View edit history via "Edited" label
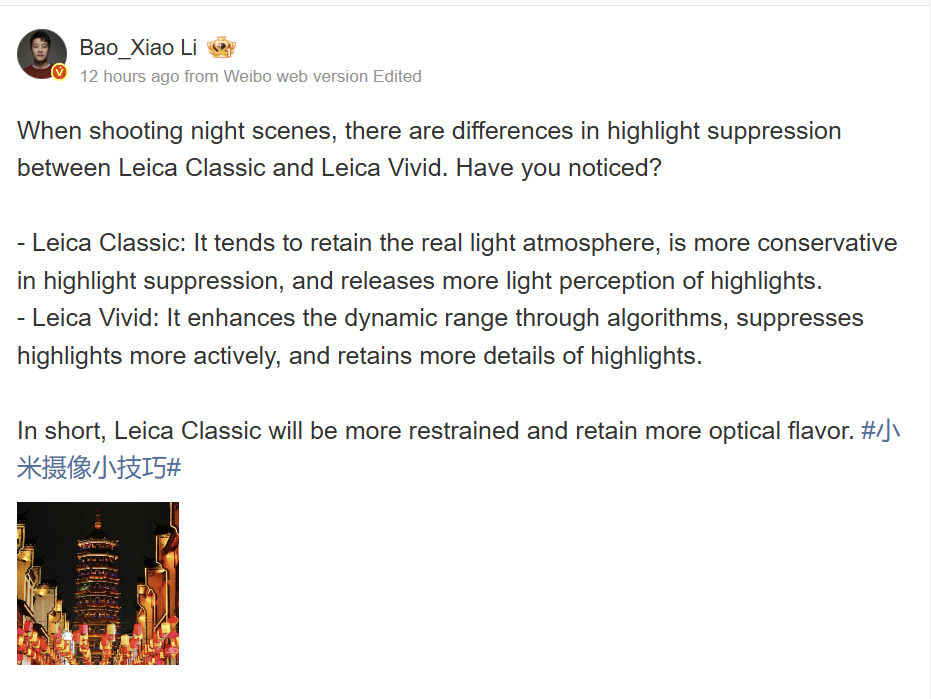This screenshot has height=699, width=931. 397,76
